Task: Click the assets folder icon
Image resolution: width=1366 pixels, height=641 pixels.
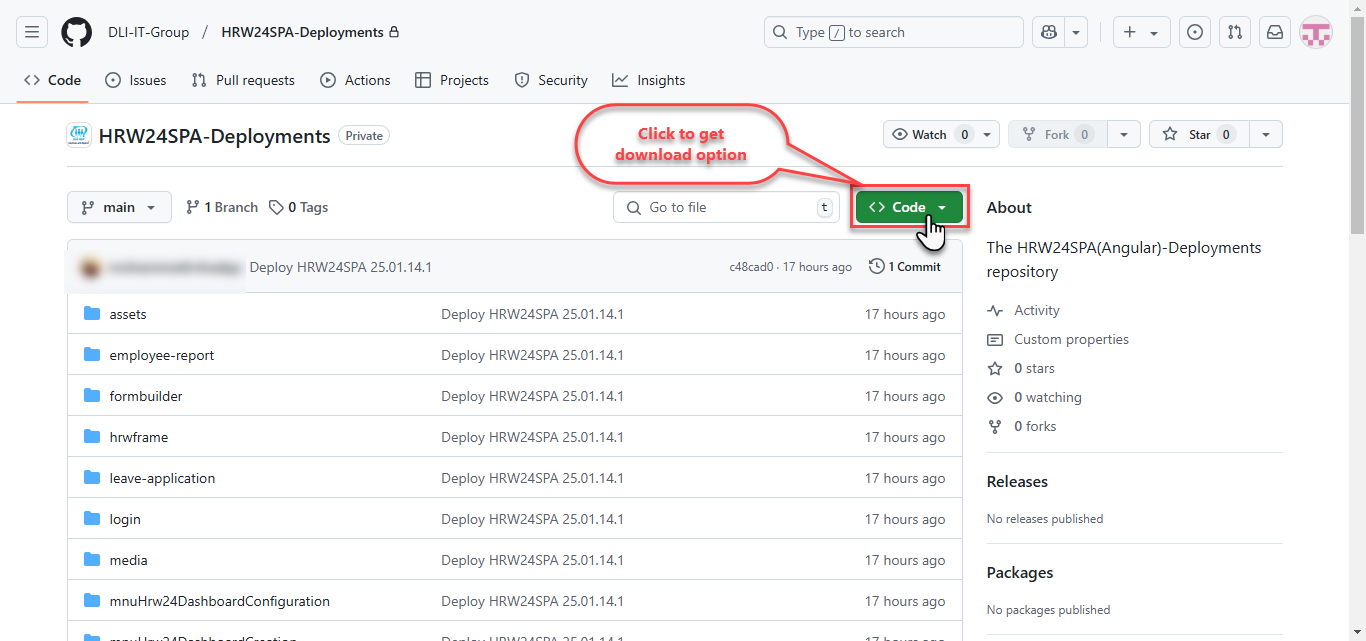Action: [91, 313]
